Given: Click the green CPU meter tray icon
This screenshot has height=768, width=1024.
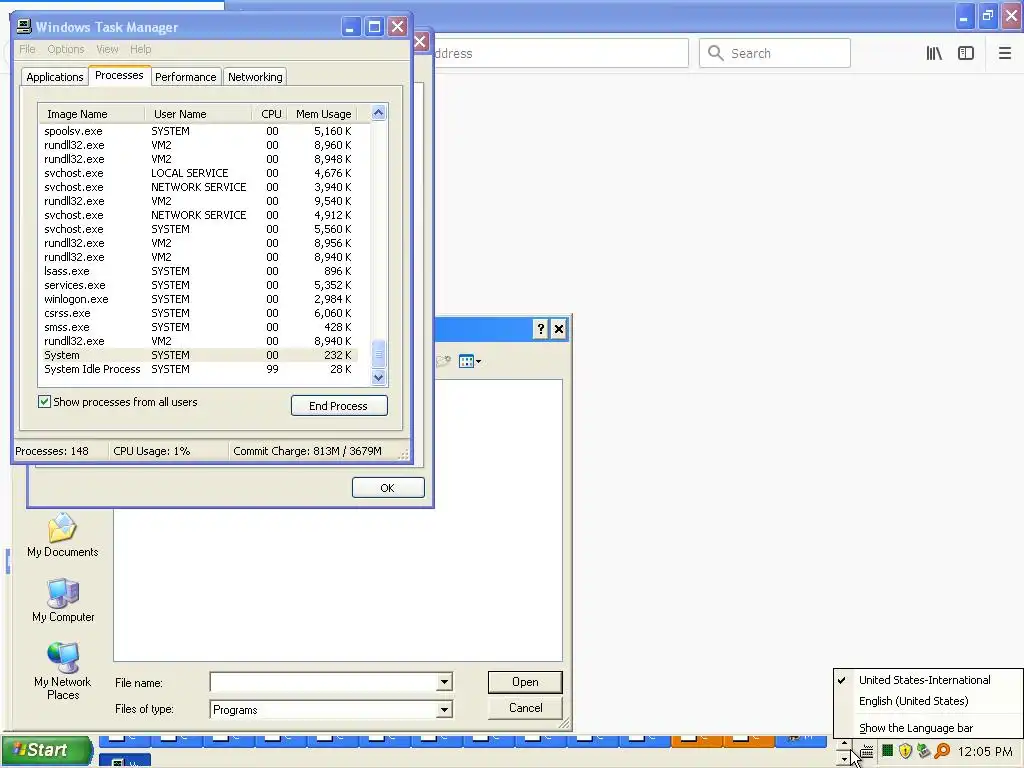Looking at the screenshot, I should (x=888, y=751).
